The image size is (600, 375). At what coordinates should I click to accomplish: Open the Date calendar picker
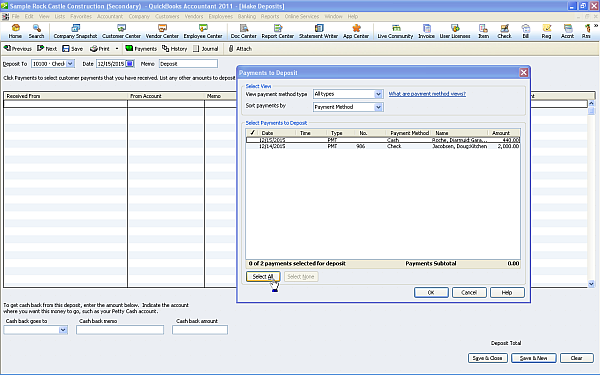click(130, 64)
